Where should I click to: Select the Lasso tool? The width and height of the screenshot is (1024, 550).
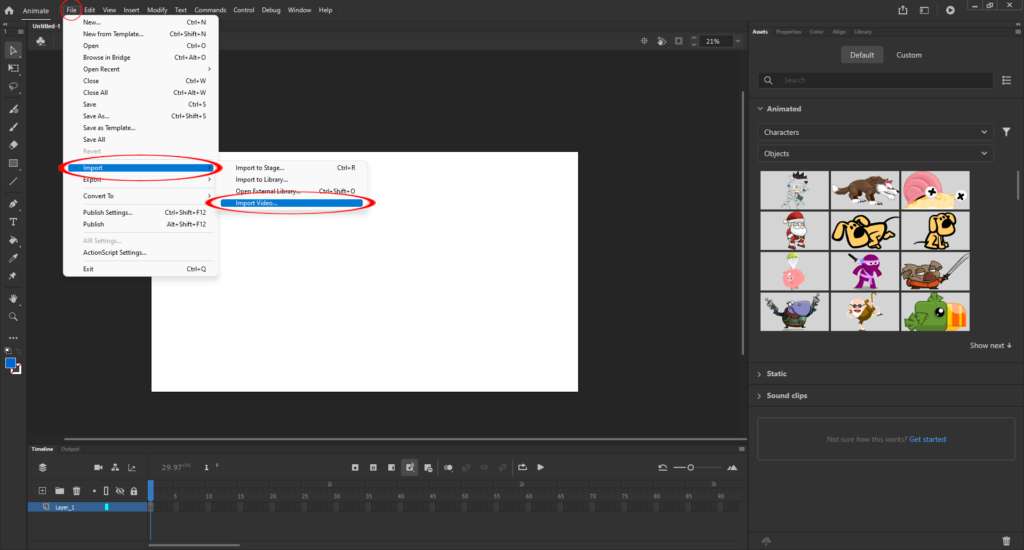13,86
